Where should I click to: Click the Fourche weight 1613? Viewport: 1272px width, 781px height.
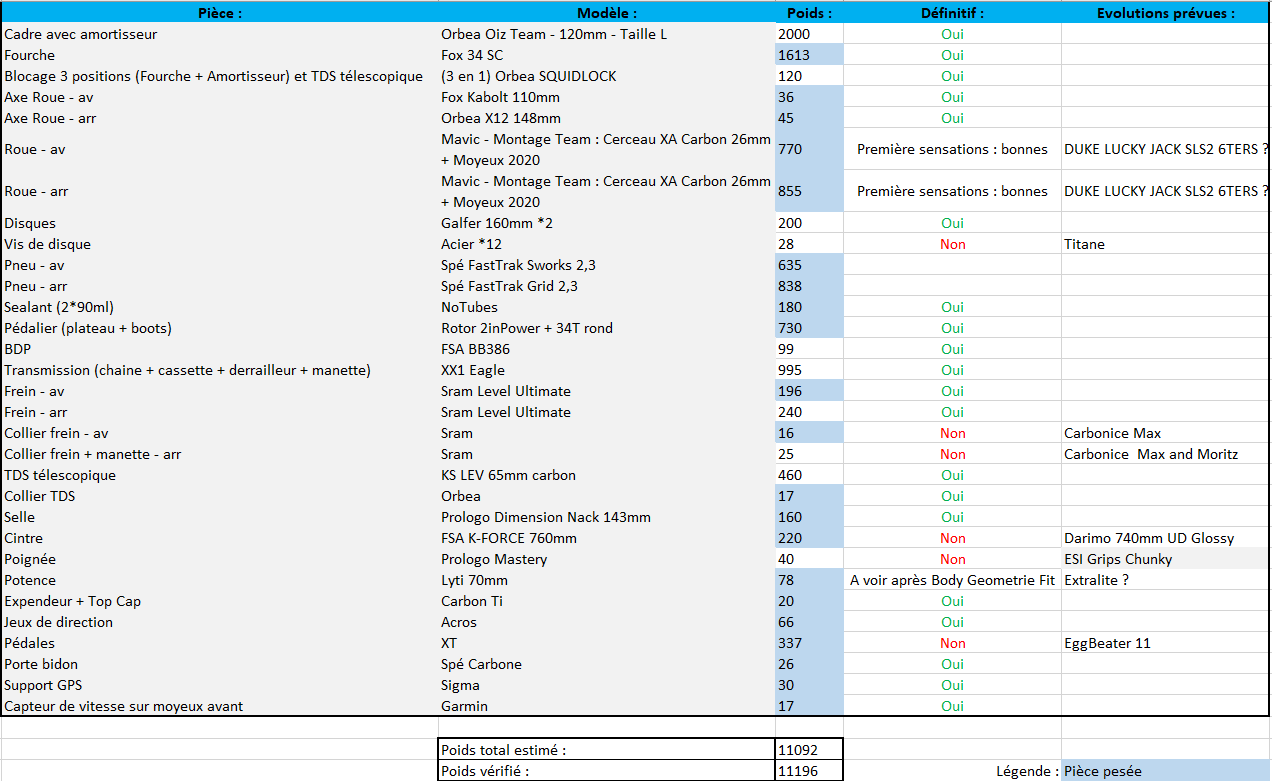pos(809,55)
